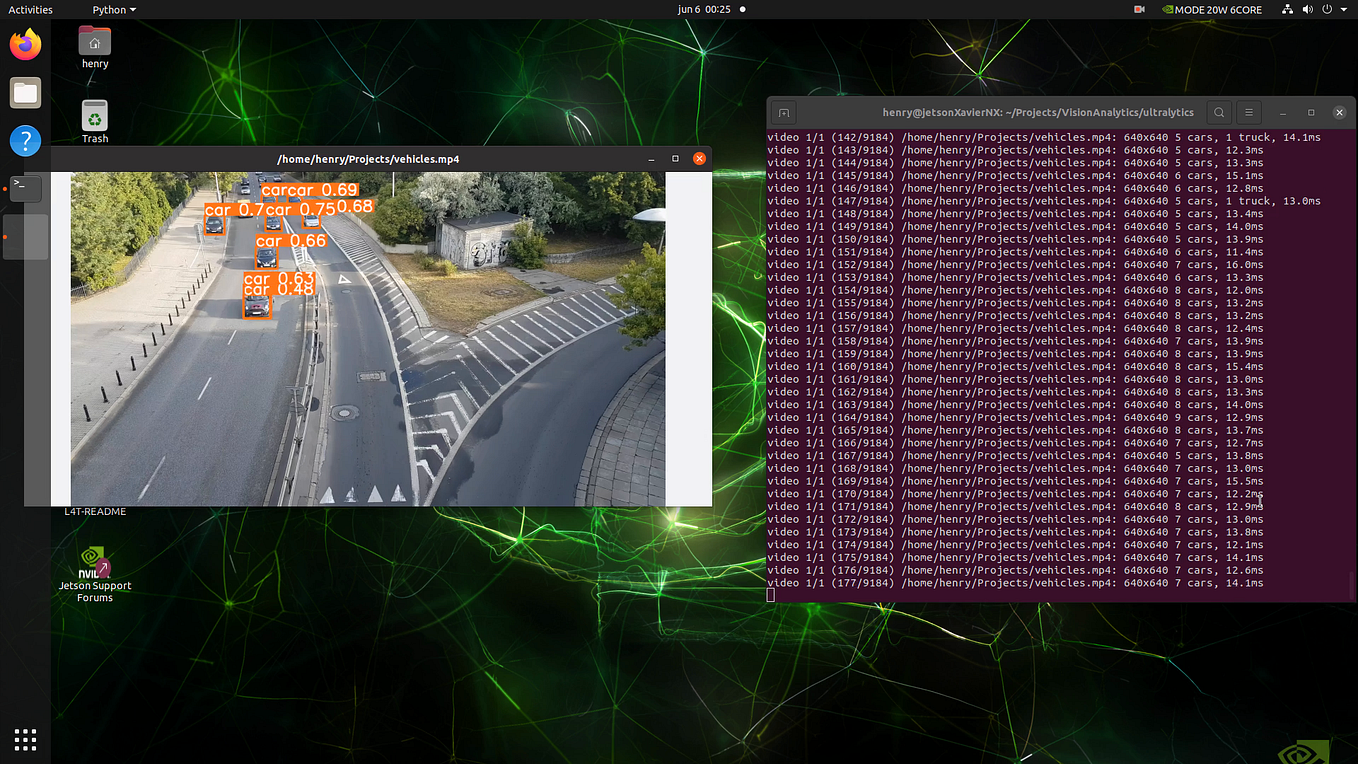Click the 'car 0.48' detection label in video
1358x764 pixels.
click(279, 289)
